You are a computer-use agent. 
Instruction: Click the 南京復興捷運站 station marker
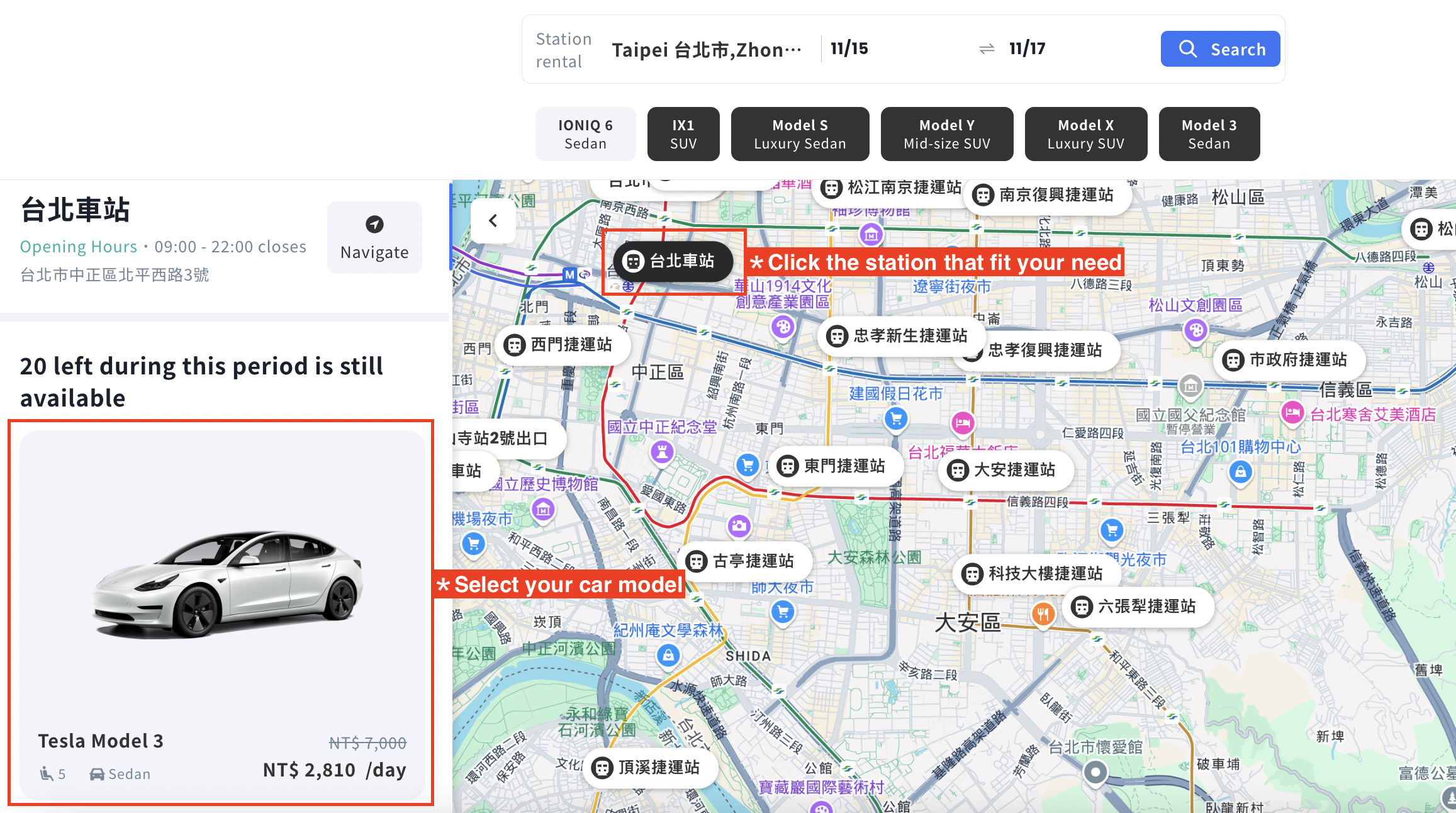pos(1047,195)
